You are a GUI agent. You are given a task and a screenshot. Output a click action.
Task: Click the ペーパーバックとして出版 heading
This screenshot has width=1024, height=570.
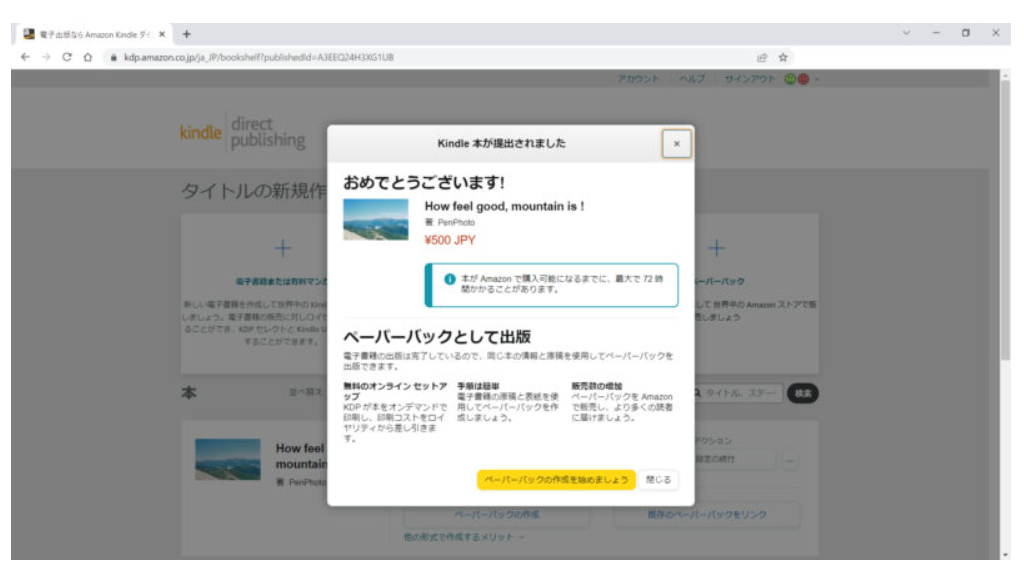point(437,337)
